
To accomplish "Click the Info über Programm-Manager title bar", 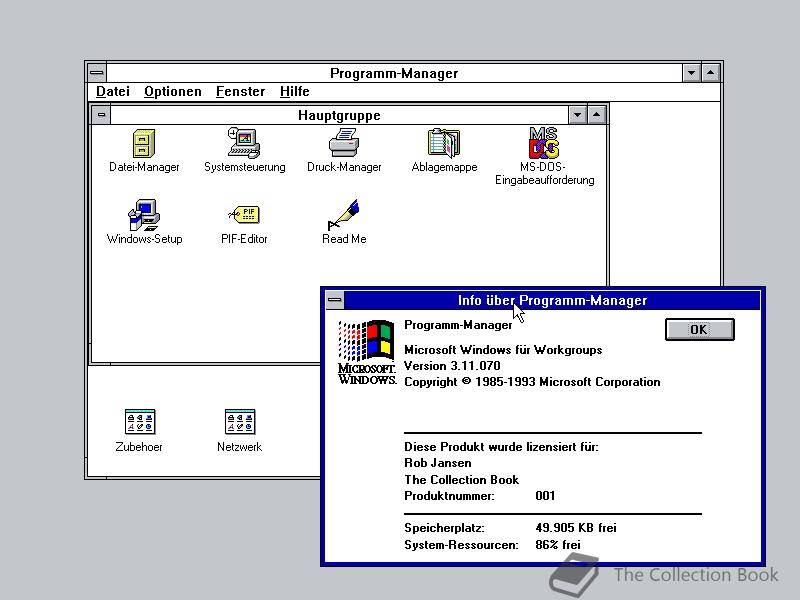I will click(552, 300).
